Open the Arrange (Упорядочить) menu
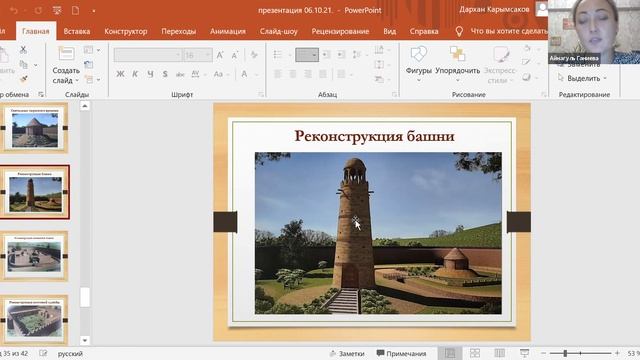 click(x=458, y=63)
